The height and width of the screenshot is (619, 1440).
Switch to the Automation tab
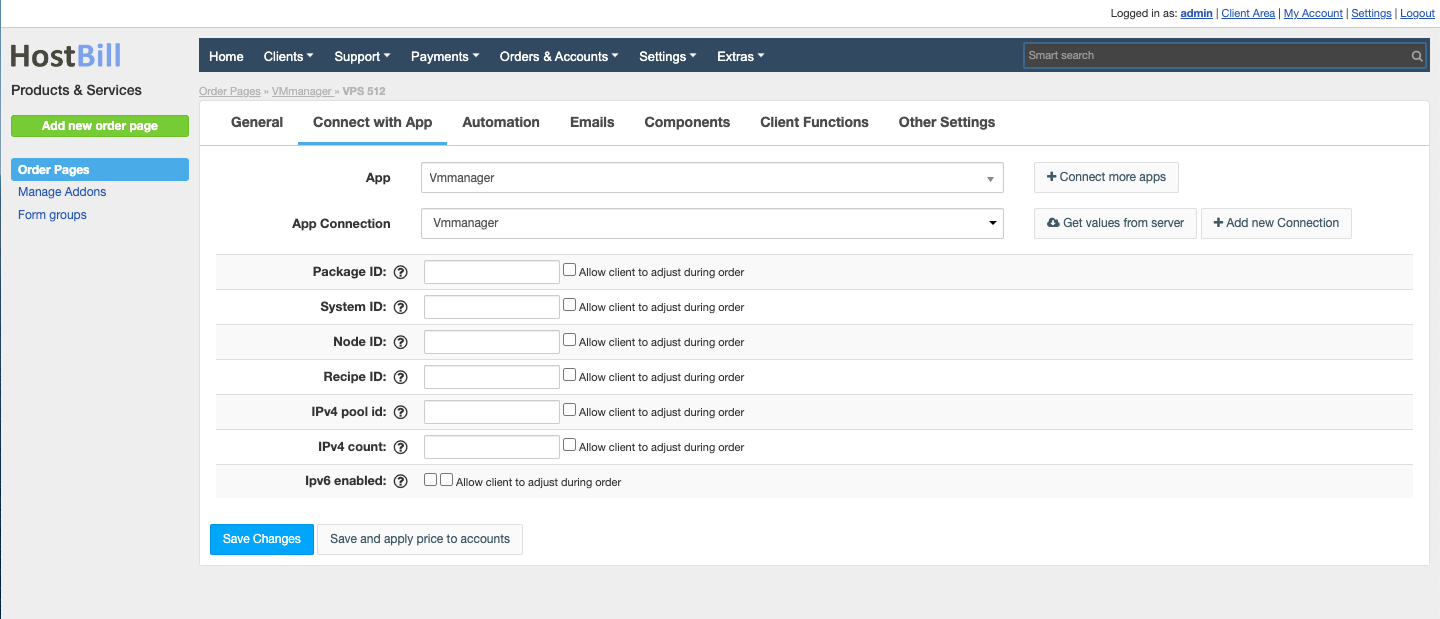pos(500,122)
